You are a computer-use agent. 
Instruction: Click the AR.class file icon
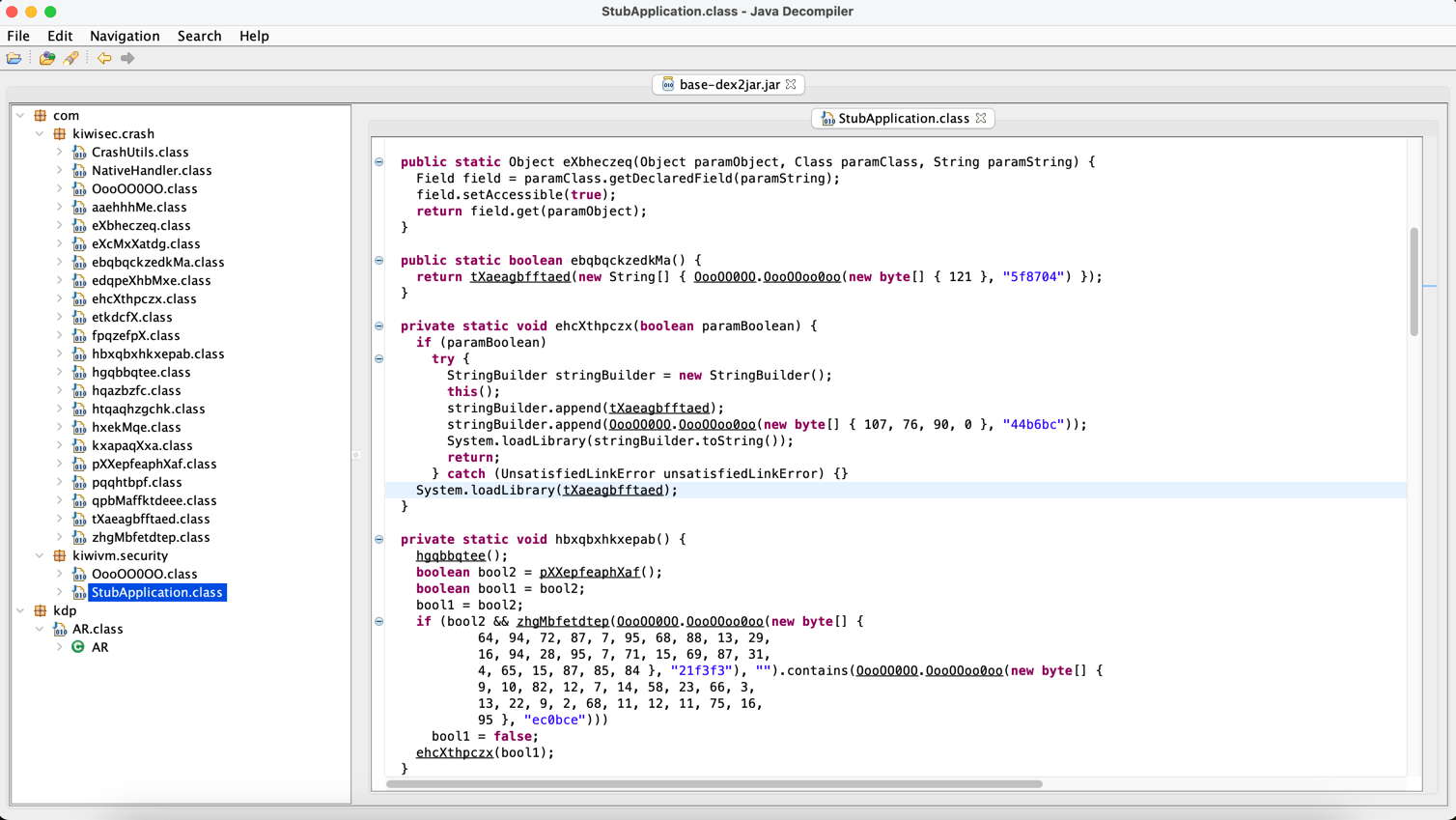(x=60, y=629)
